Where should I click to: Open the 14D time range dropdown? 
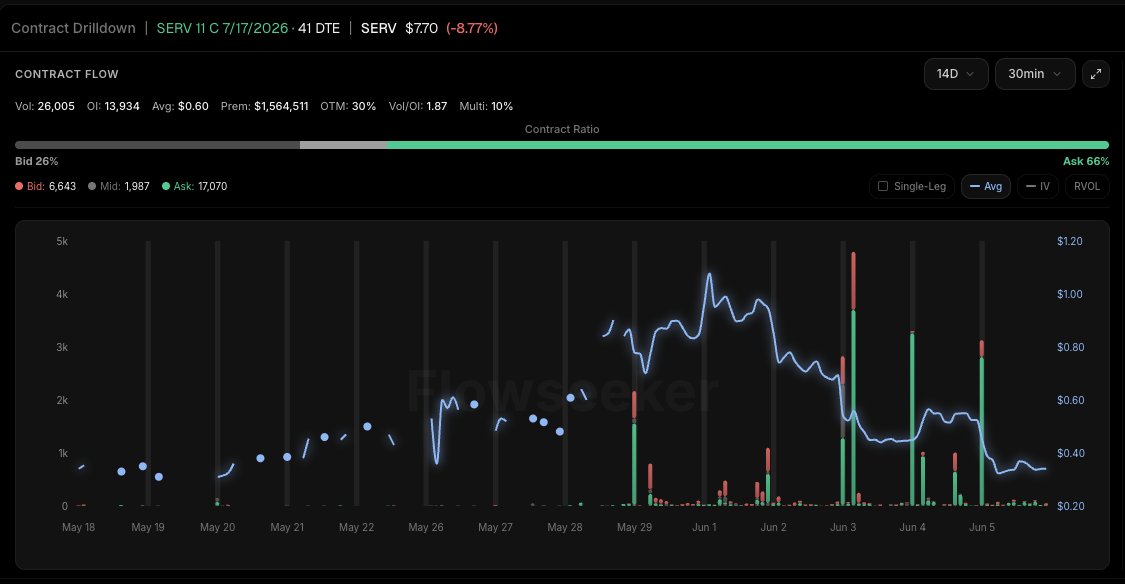[956, 74]
